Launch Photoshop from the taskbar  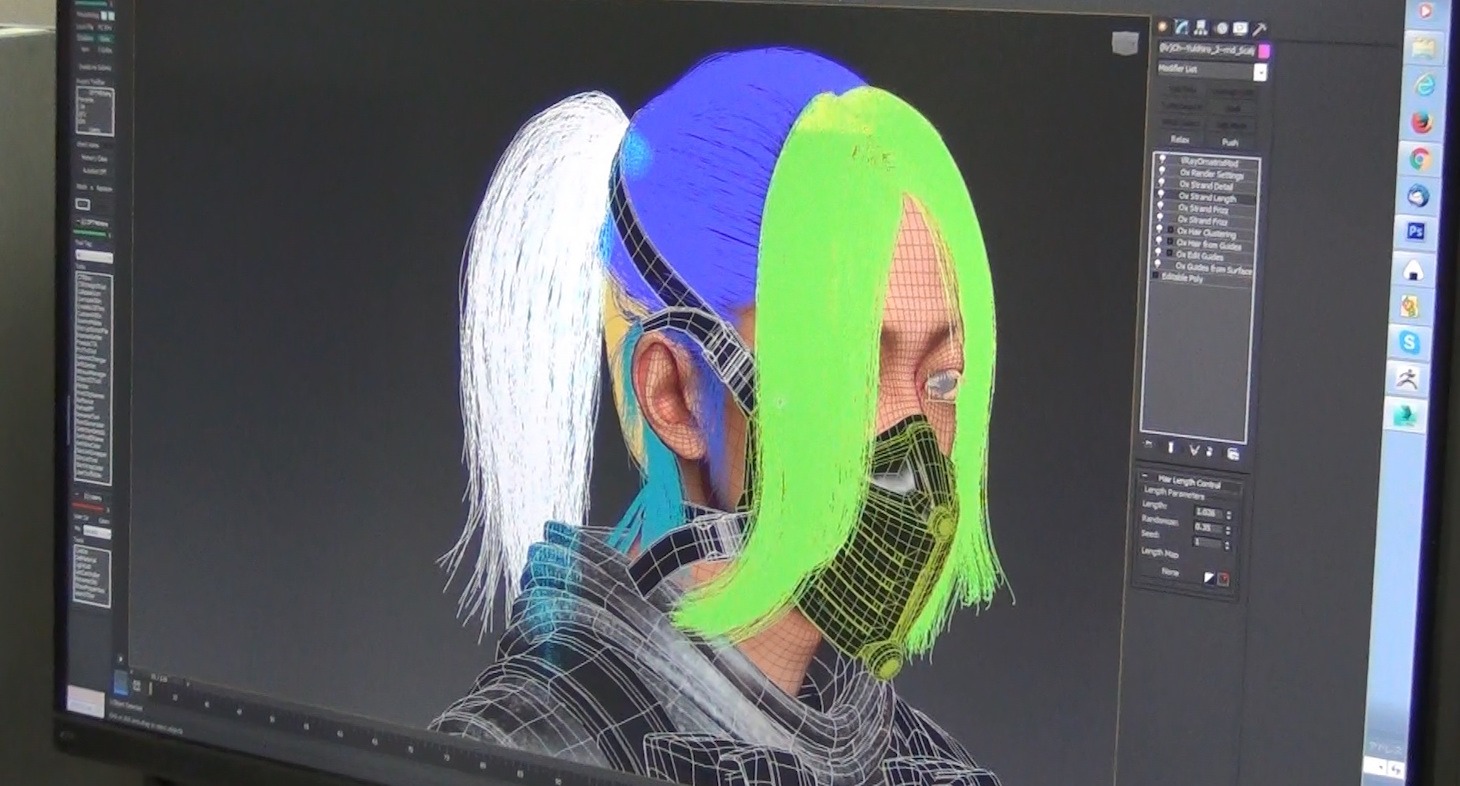point(1415,232)
